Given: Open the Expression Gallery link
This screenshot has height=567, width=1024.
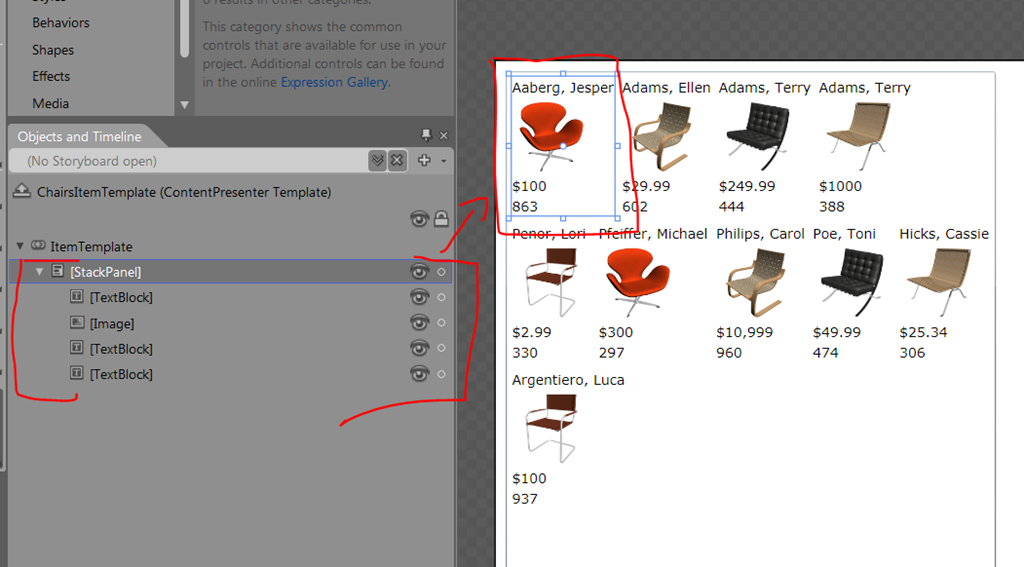Looking at the screenshot, I should 334,82.
